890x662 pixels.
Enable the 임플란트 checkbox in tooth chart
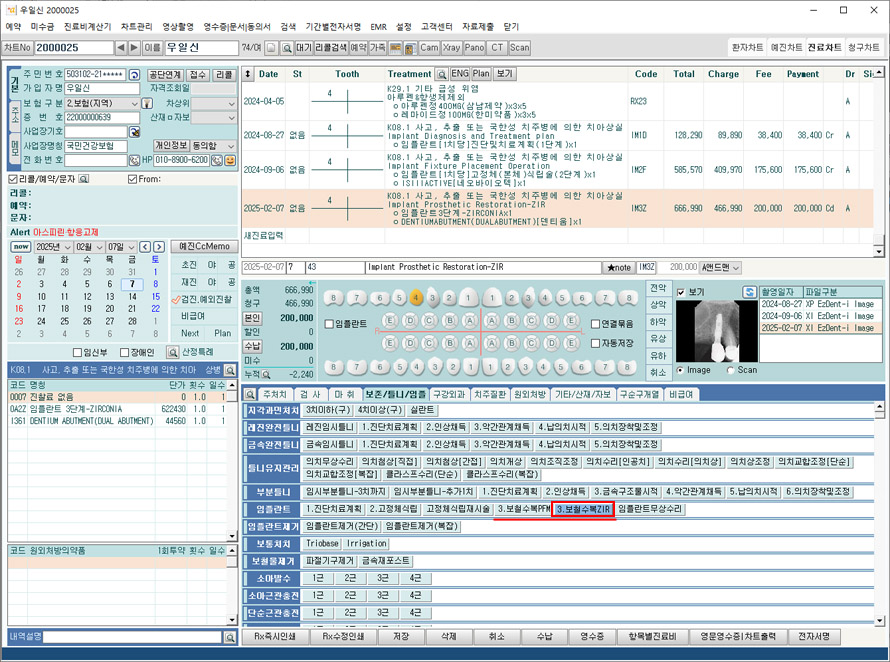point(330,323)
